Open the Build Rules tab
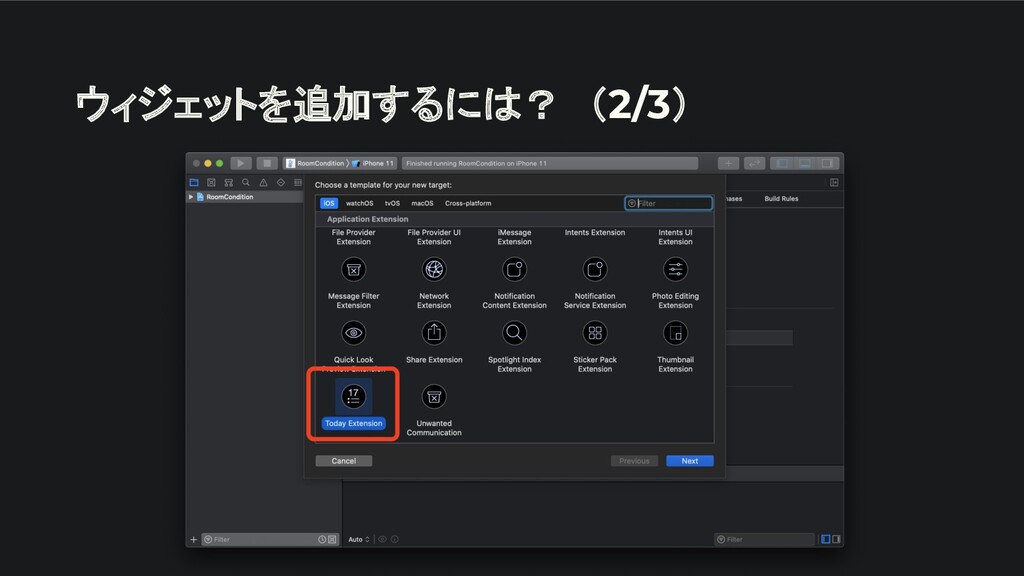The height and width of the screenshot is (576, 1024). [x=781, y=199]
